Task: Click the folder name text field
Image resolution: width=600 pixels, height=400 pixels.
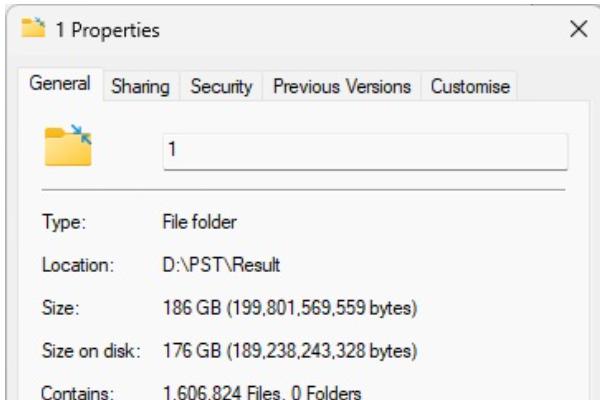Action: 365,151
